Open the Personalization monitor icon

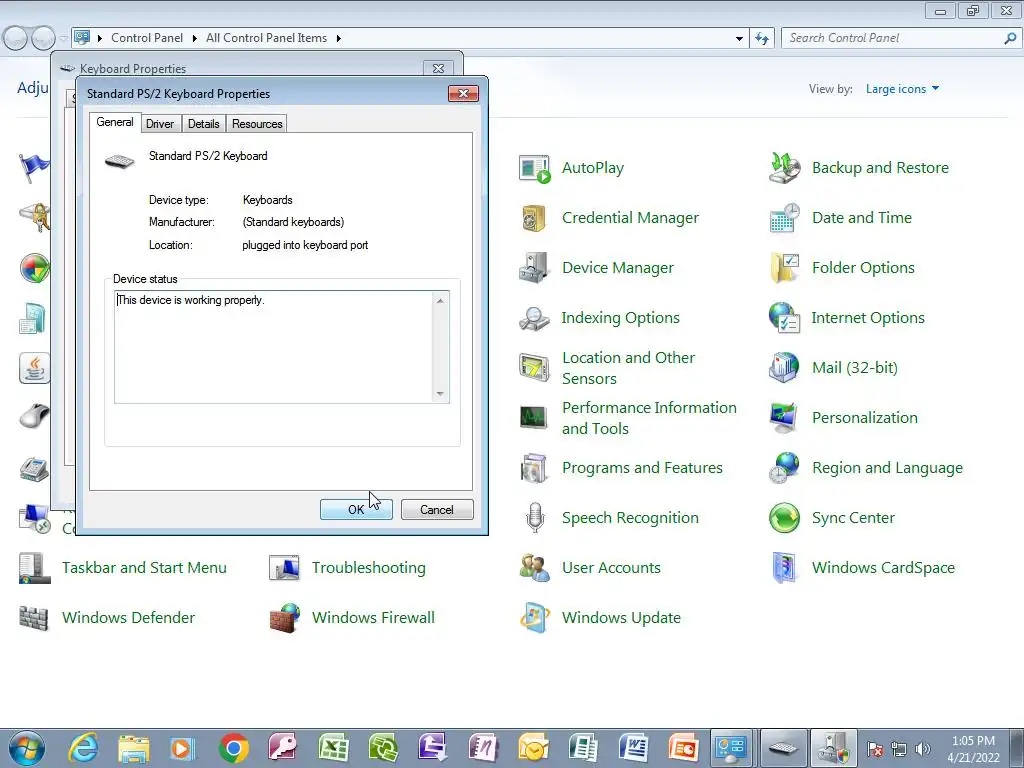(784, 418)
